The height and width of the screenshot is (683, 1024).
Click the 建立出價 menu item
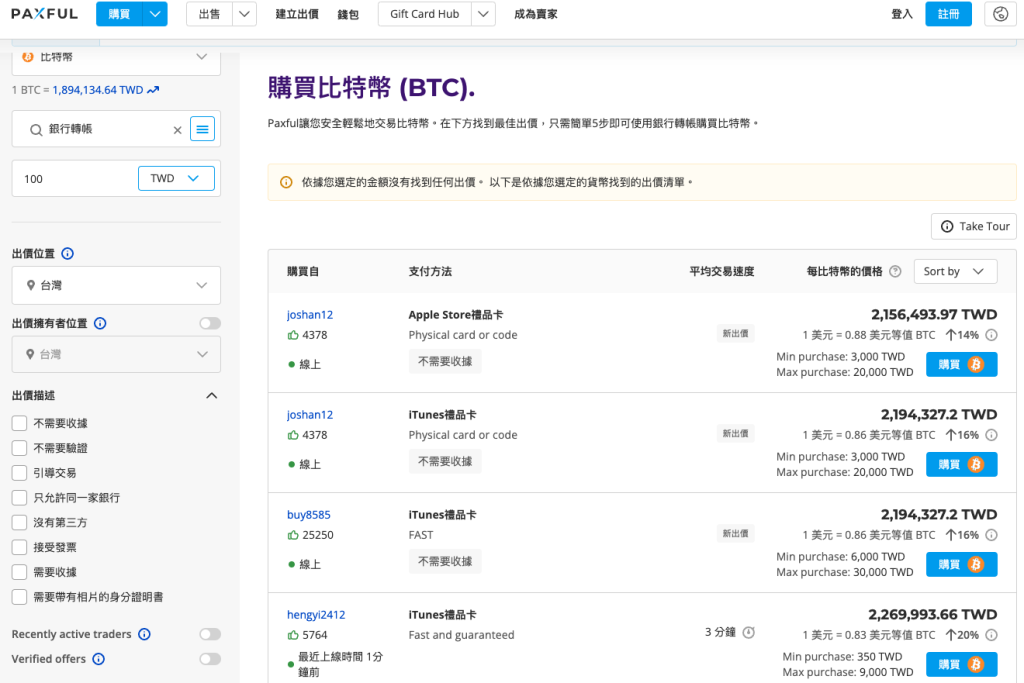[297, 14]
